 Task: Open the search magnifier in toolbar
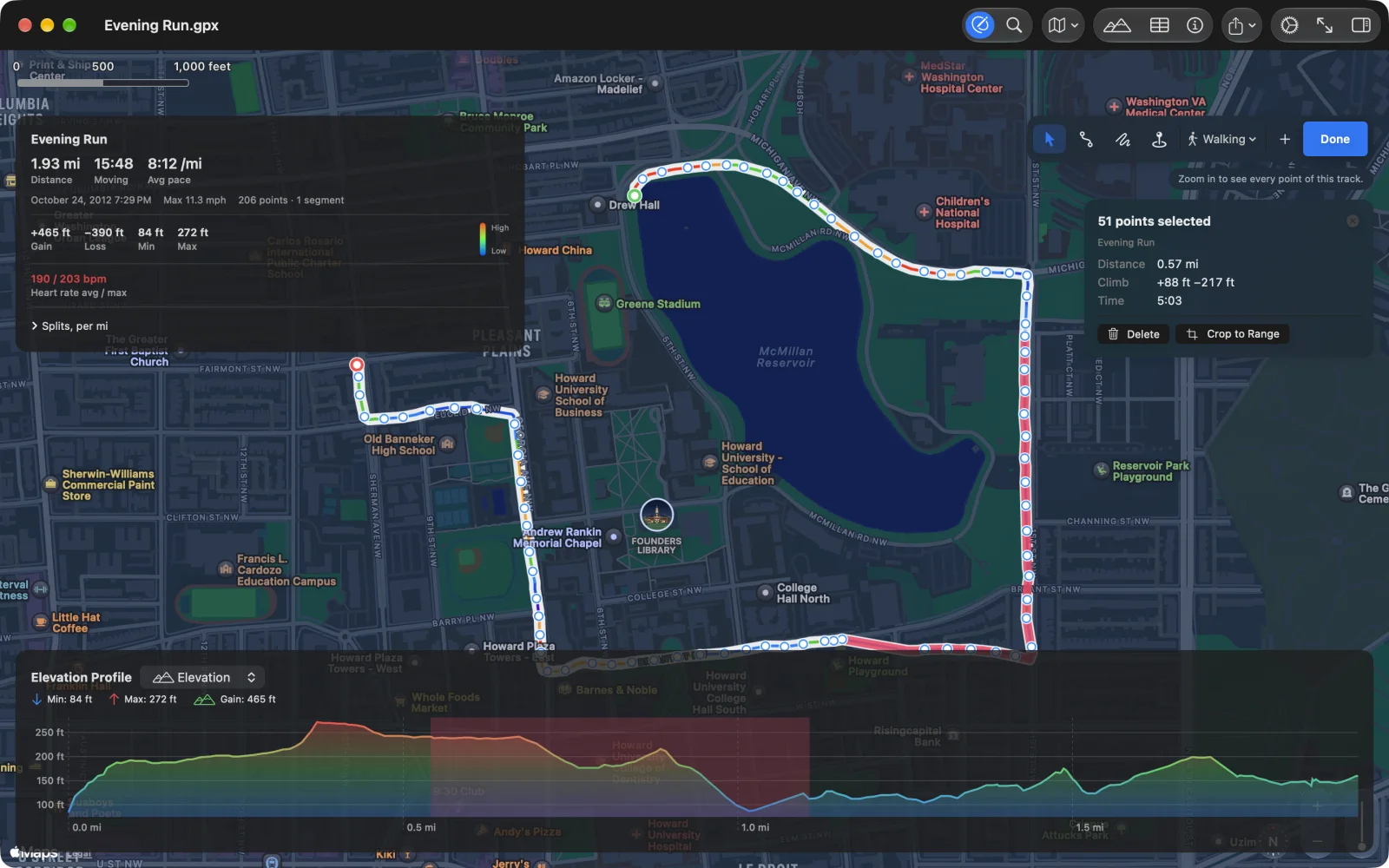(x=1014, y=25)
